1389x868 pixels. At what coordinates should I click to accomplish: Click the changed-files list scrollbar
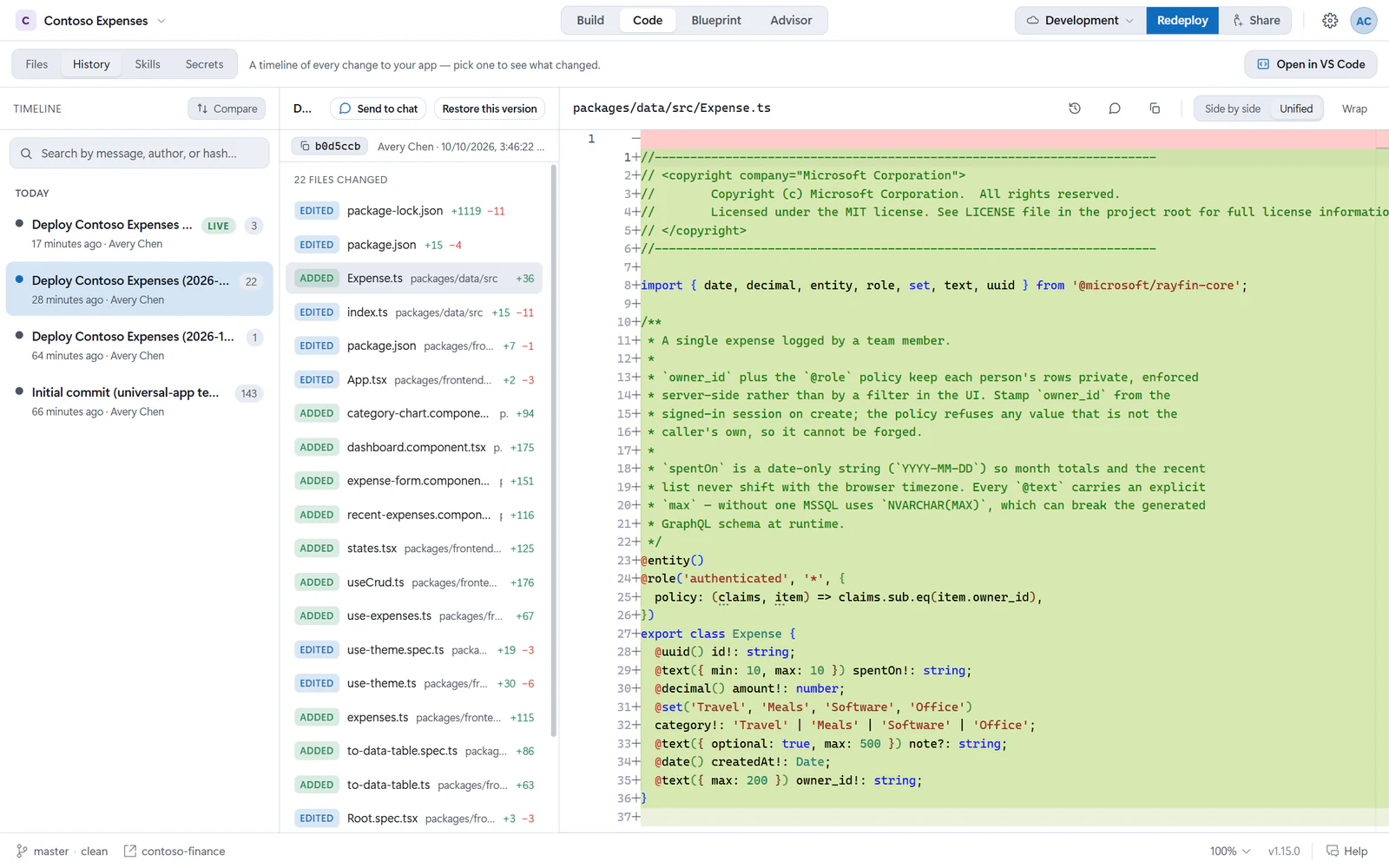point(553,451)
